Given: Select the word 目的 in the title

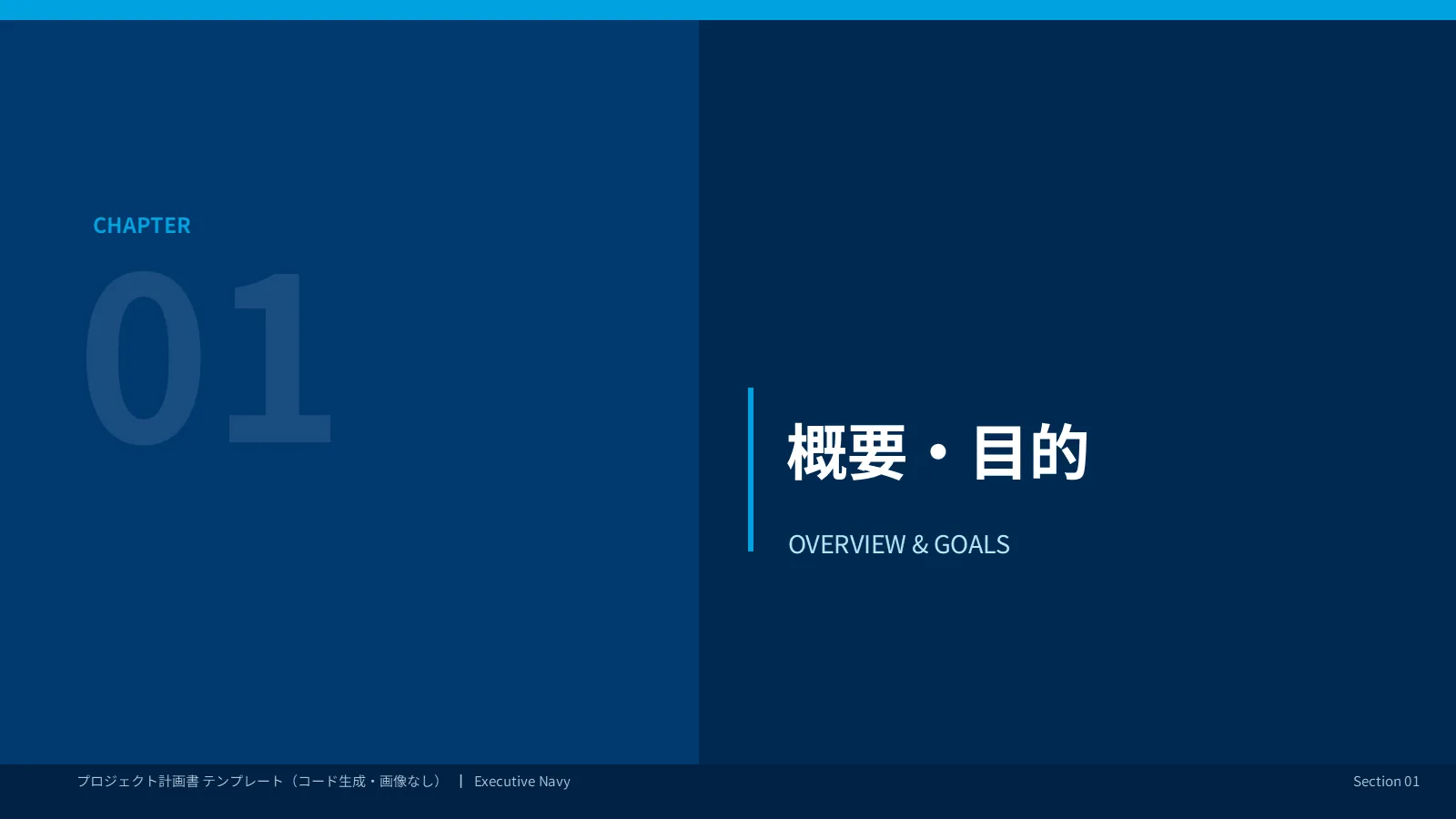Looking at the screenshot, I should click(x=1030, y=451).
